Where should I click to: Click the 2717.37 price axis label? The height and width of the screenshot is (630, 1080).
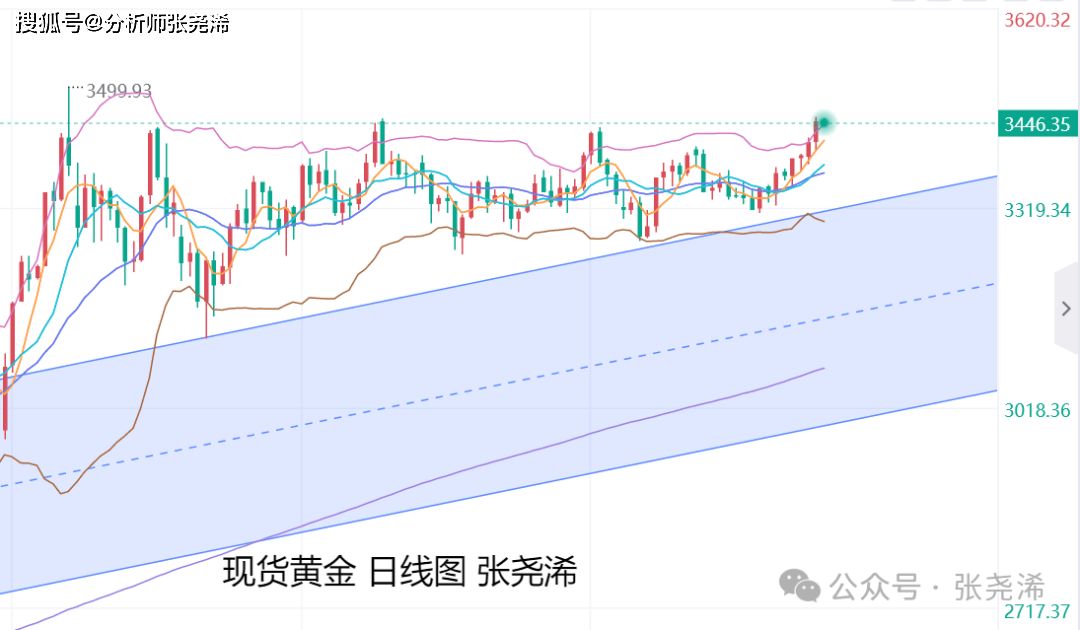pos(1037,611)
